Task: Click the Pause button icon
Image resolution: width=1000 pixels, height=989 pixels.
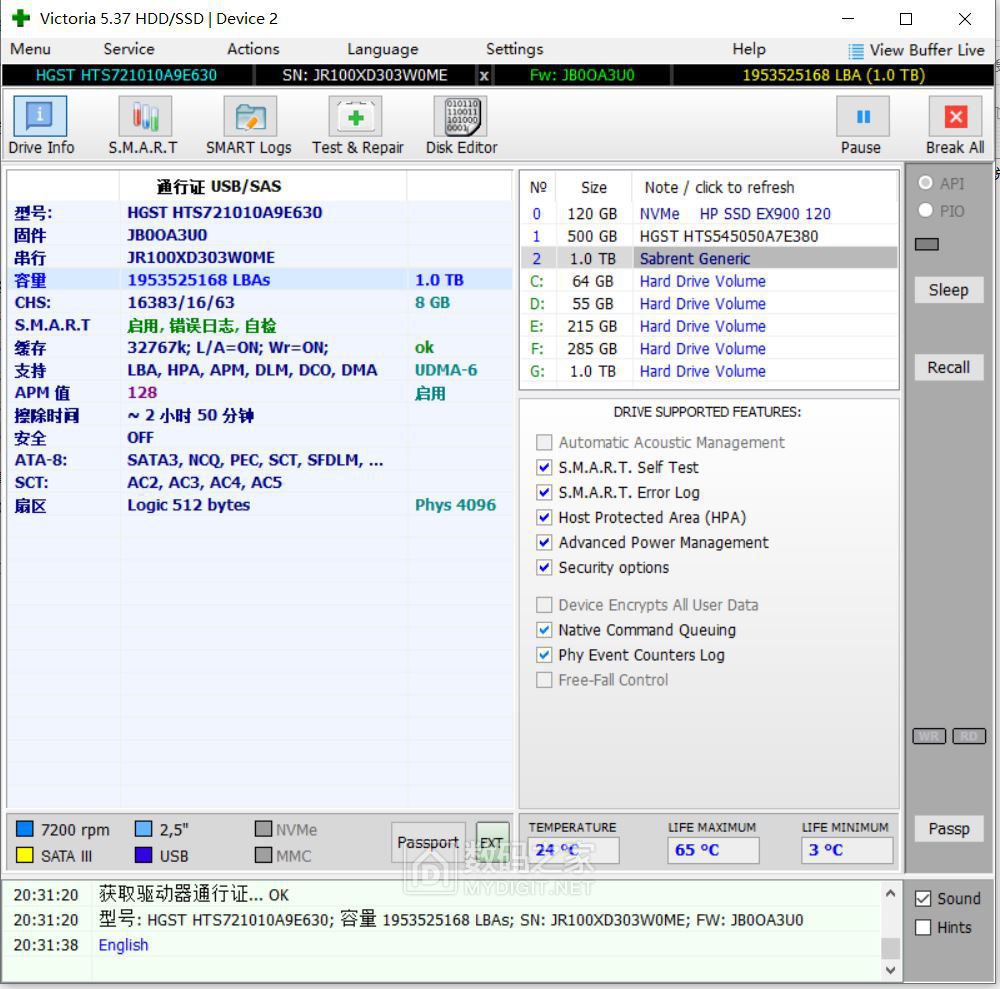Action: pyautogui.click(x=863, y=116)
